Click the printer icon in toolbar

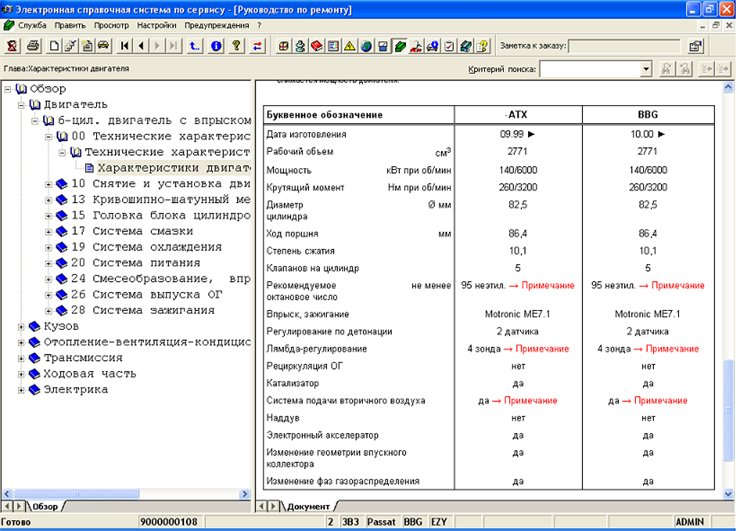pyautogui.click(x=33, y=46)
